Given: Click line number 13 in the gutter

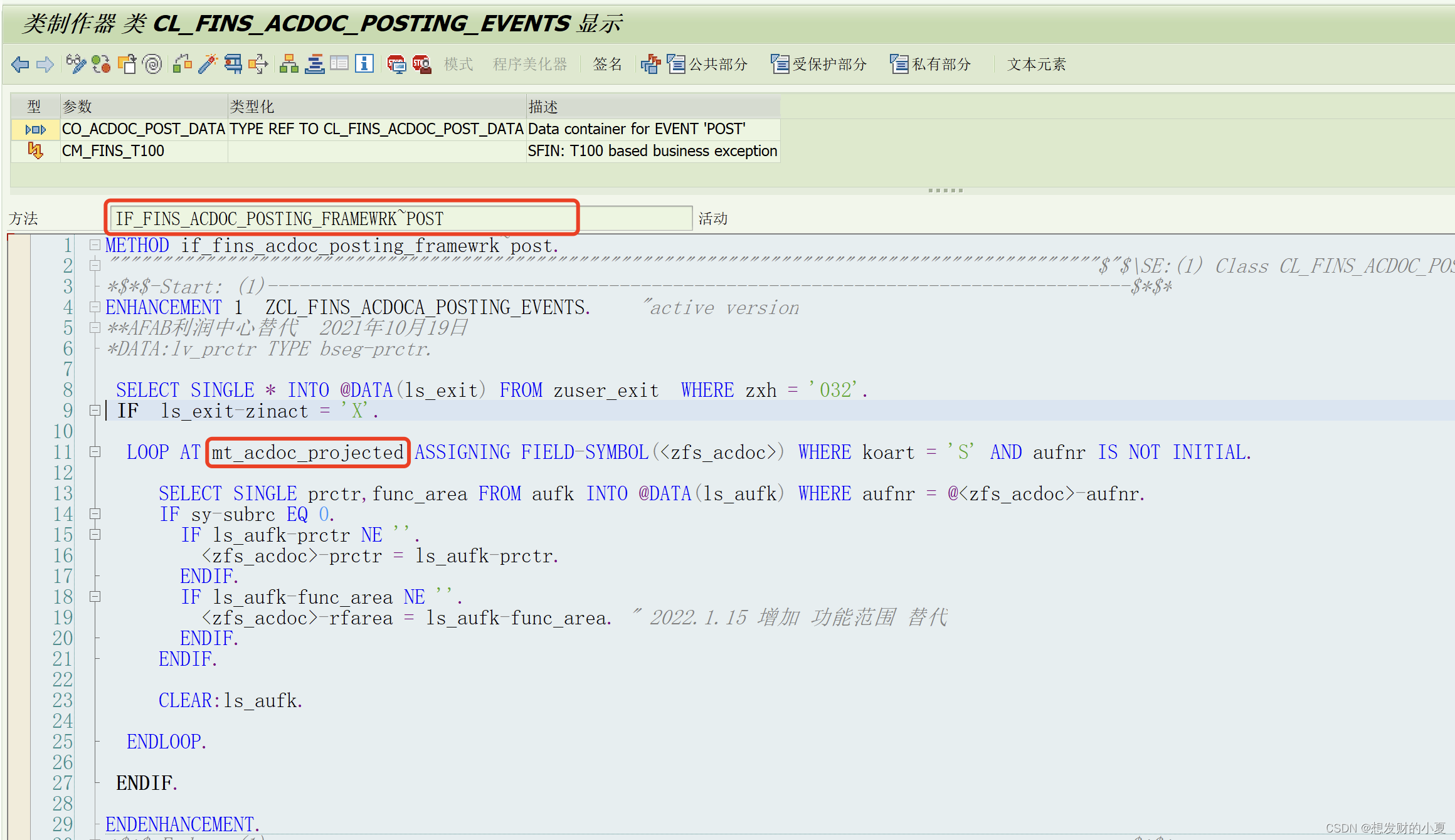Looking at the screenshot, I should 63,494.
